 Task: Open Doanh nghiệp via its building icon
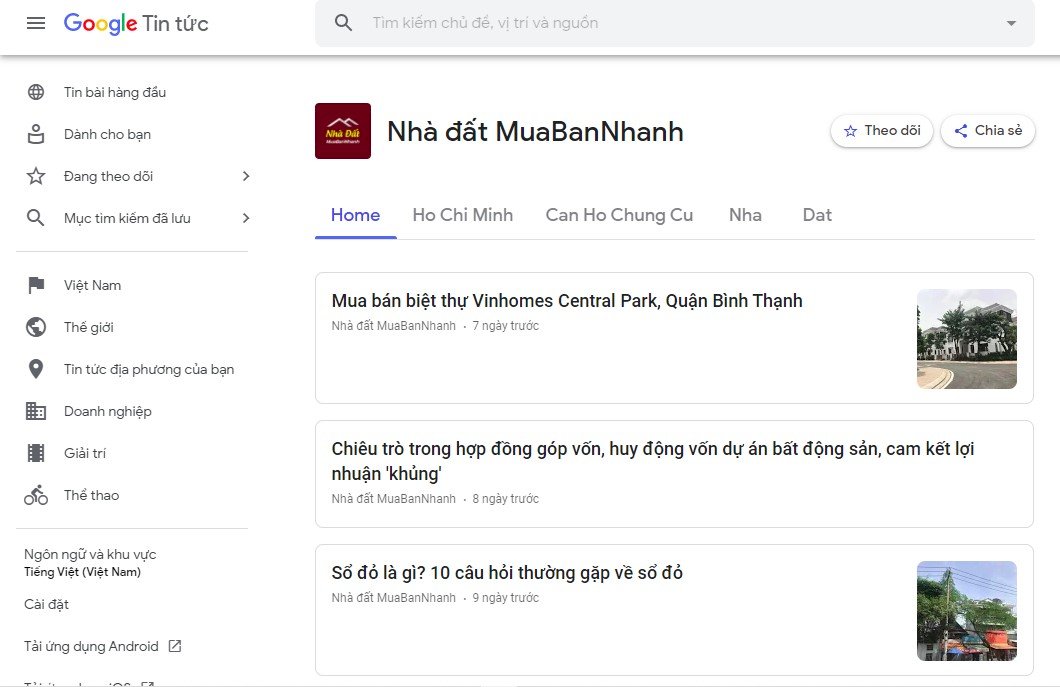(36, 411)
